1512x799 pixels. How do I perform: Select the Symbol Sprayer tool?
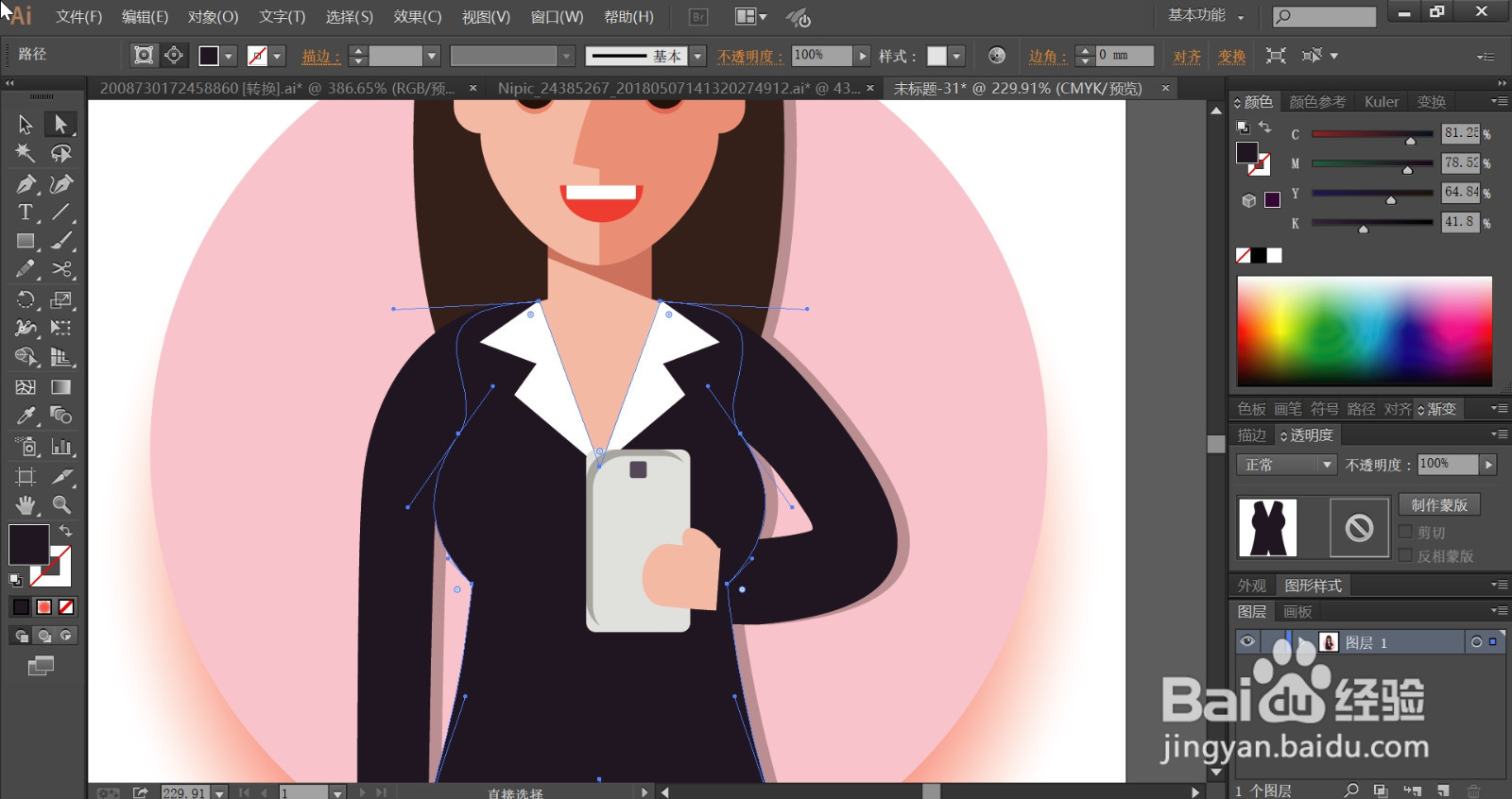[x=26, y=447]
